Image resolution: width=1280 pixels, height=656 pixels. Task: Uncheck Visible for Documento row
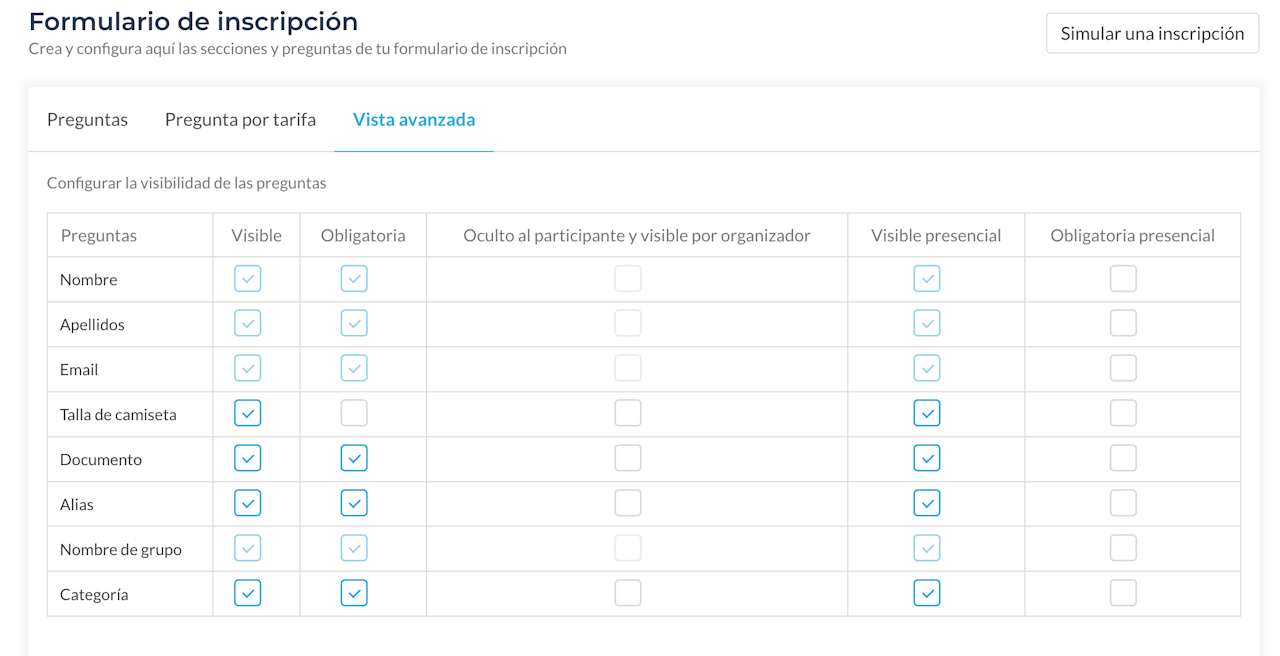pos(247,458)
